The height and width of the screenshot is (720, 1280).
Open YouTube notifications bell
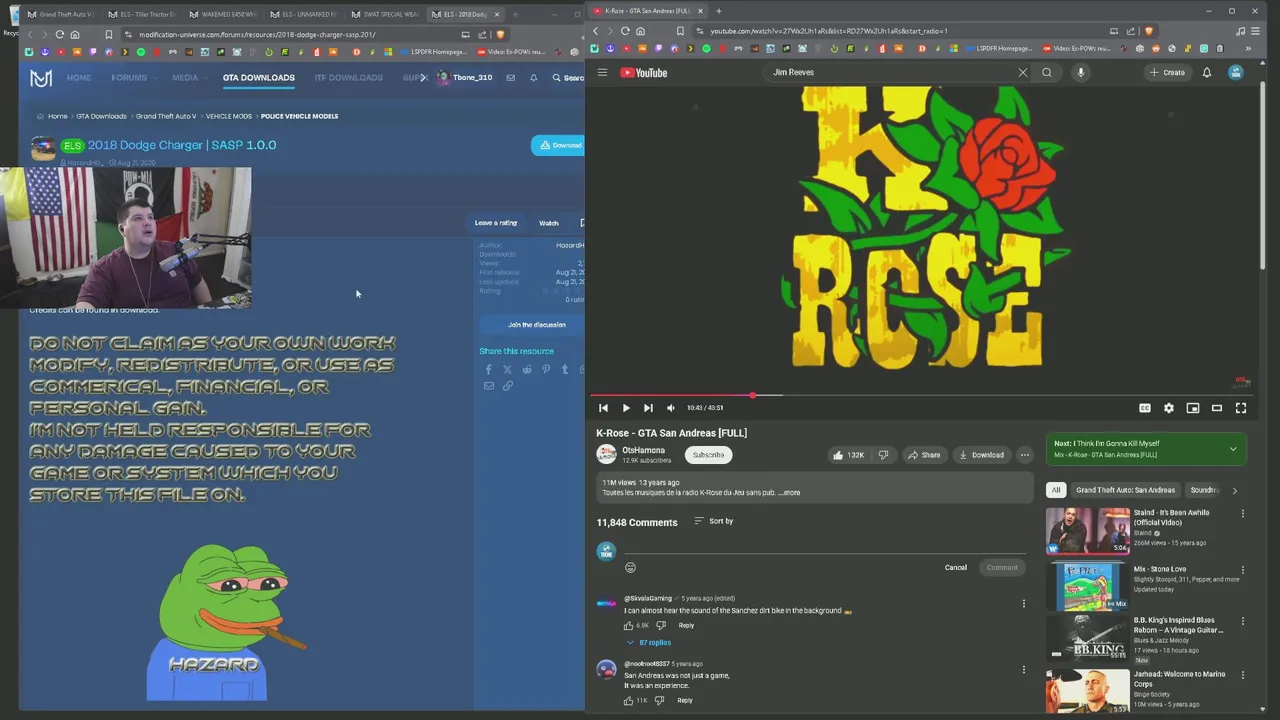click(1207, 72)
